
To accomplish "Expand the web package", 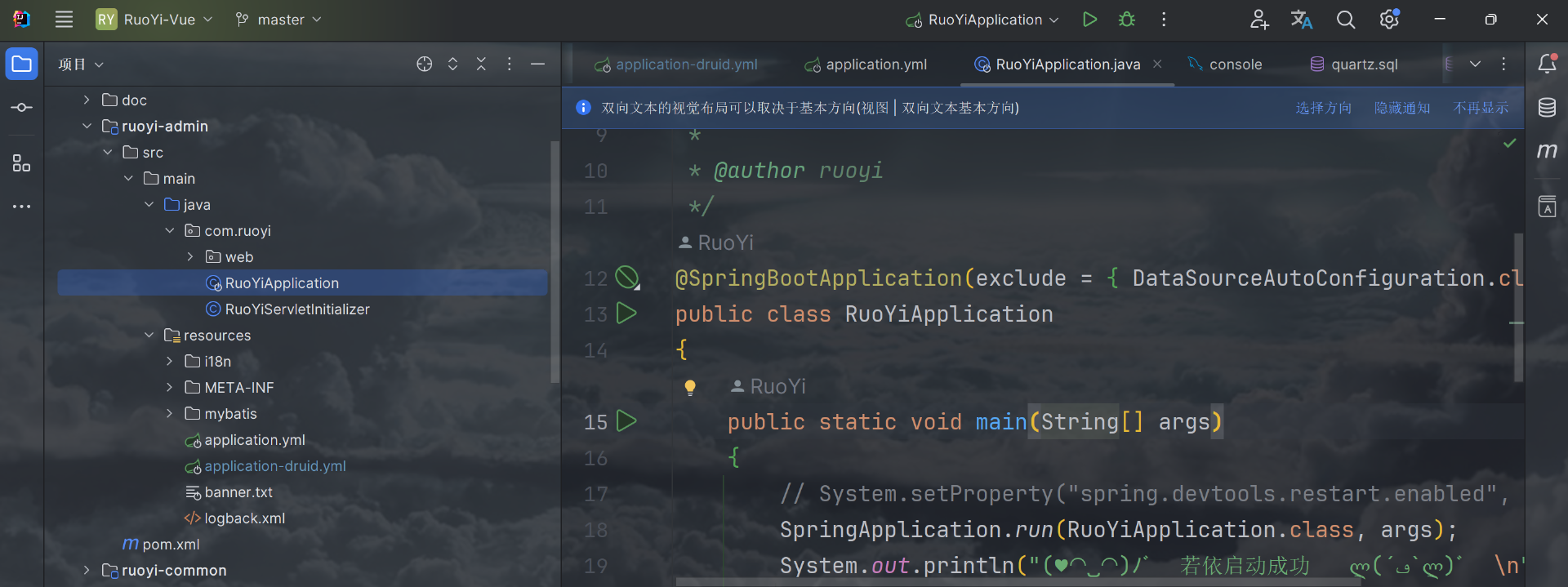I will coord(189,256).
